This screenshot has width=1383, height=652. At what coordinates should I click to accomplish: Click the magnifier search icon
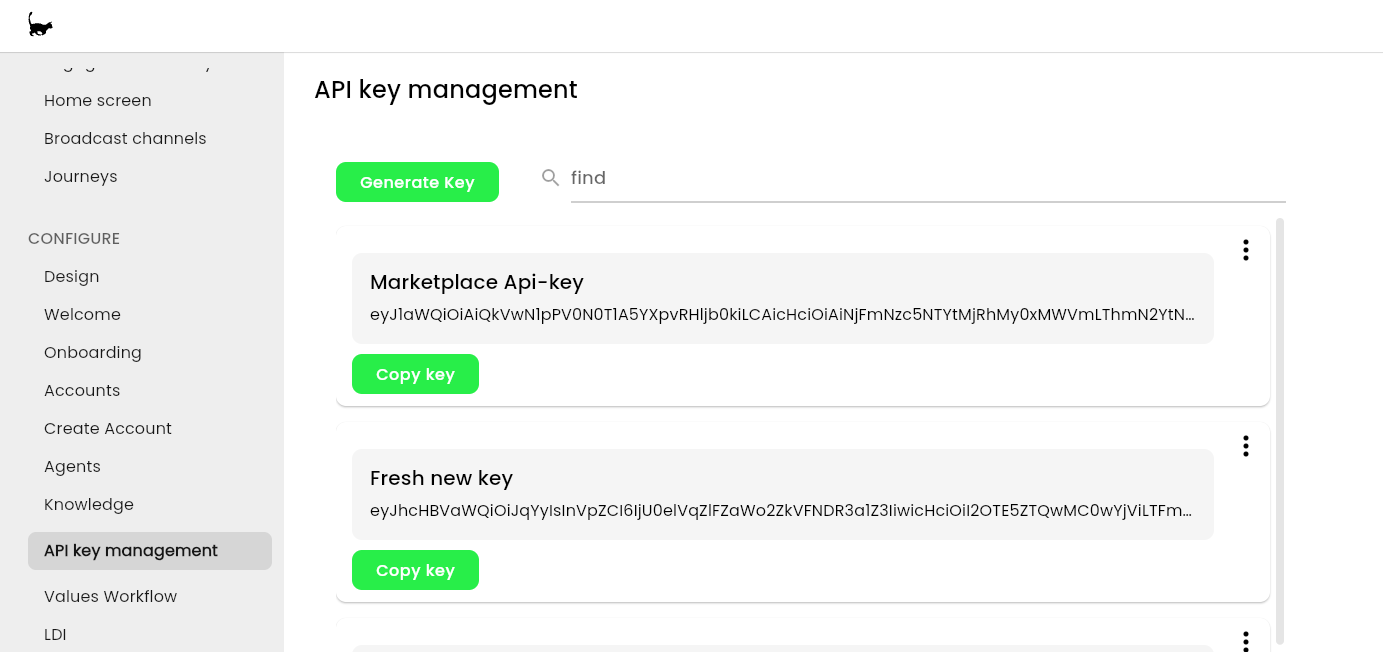(550, 177)
